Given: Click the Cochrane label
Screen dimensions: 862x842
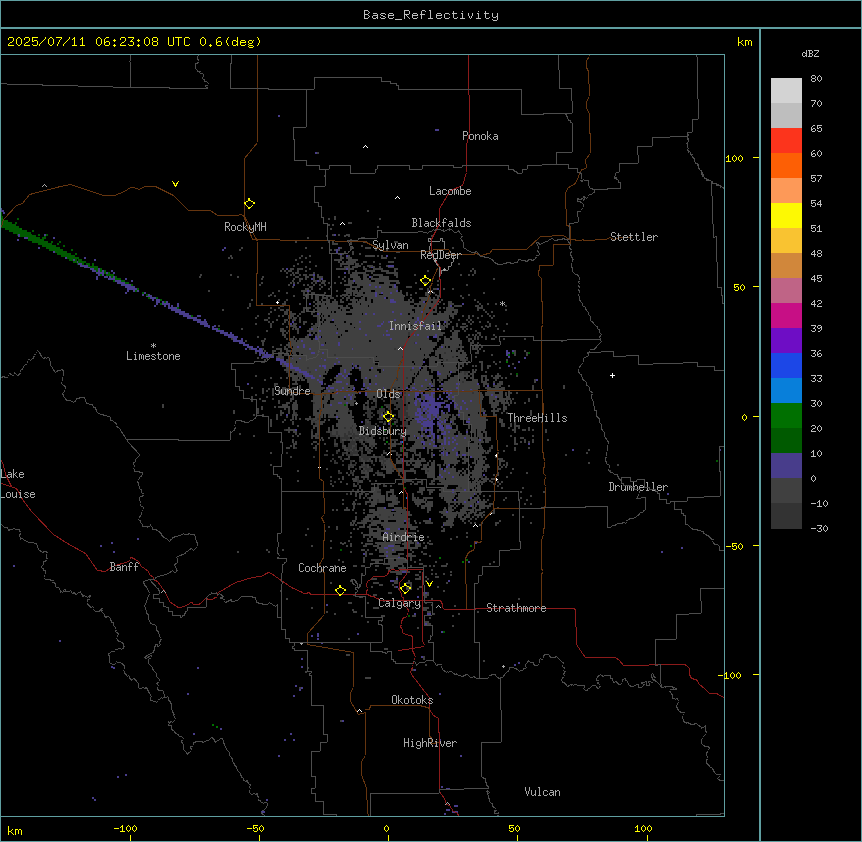Looking at the screenshot, I should (x=322, y=568).
